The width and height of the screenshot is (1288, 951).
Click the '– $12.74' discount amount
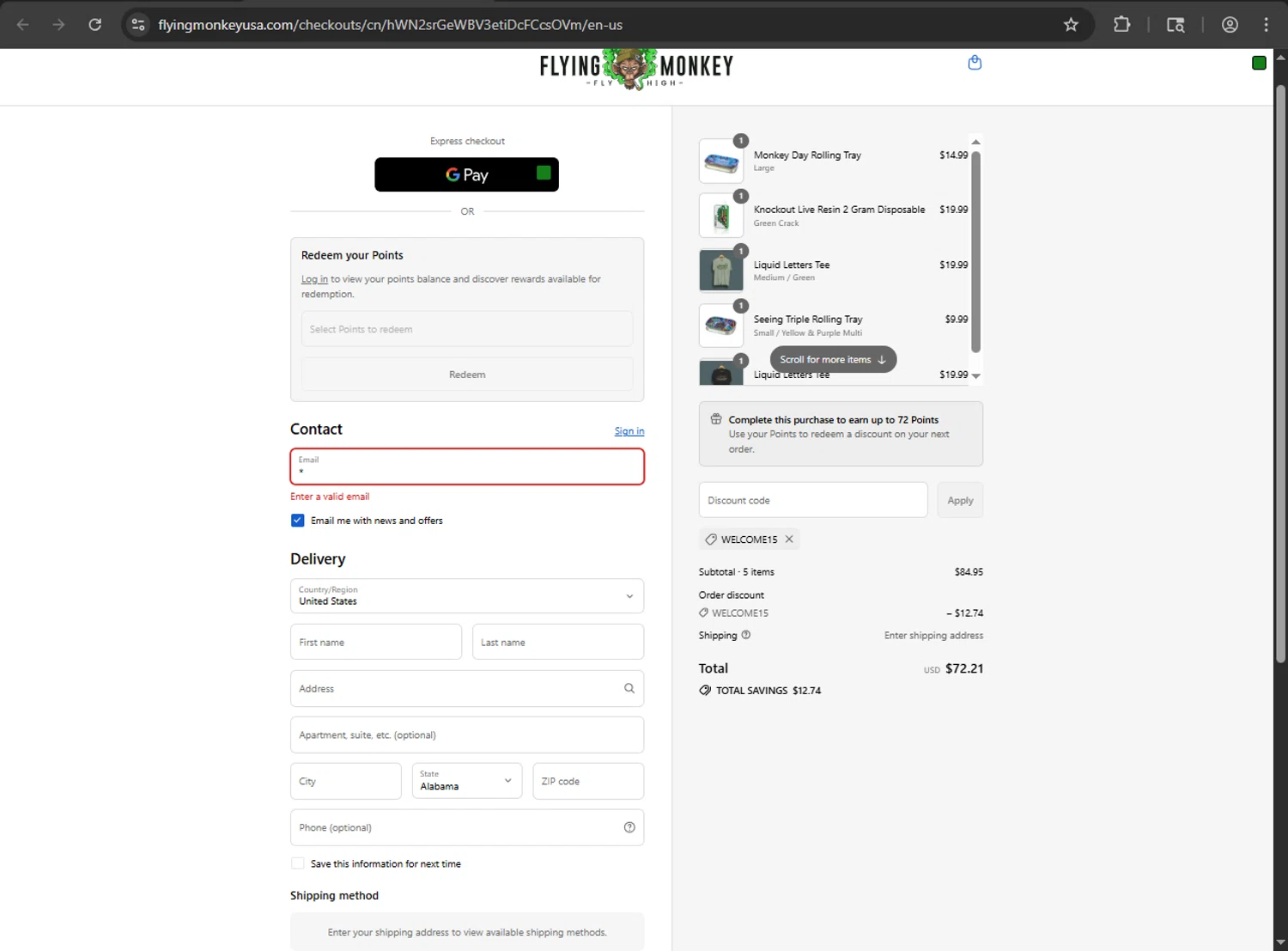(x=965, y=613)
